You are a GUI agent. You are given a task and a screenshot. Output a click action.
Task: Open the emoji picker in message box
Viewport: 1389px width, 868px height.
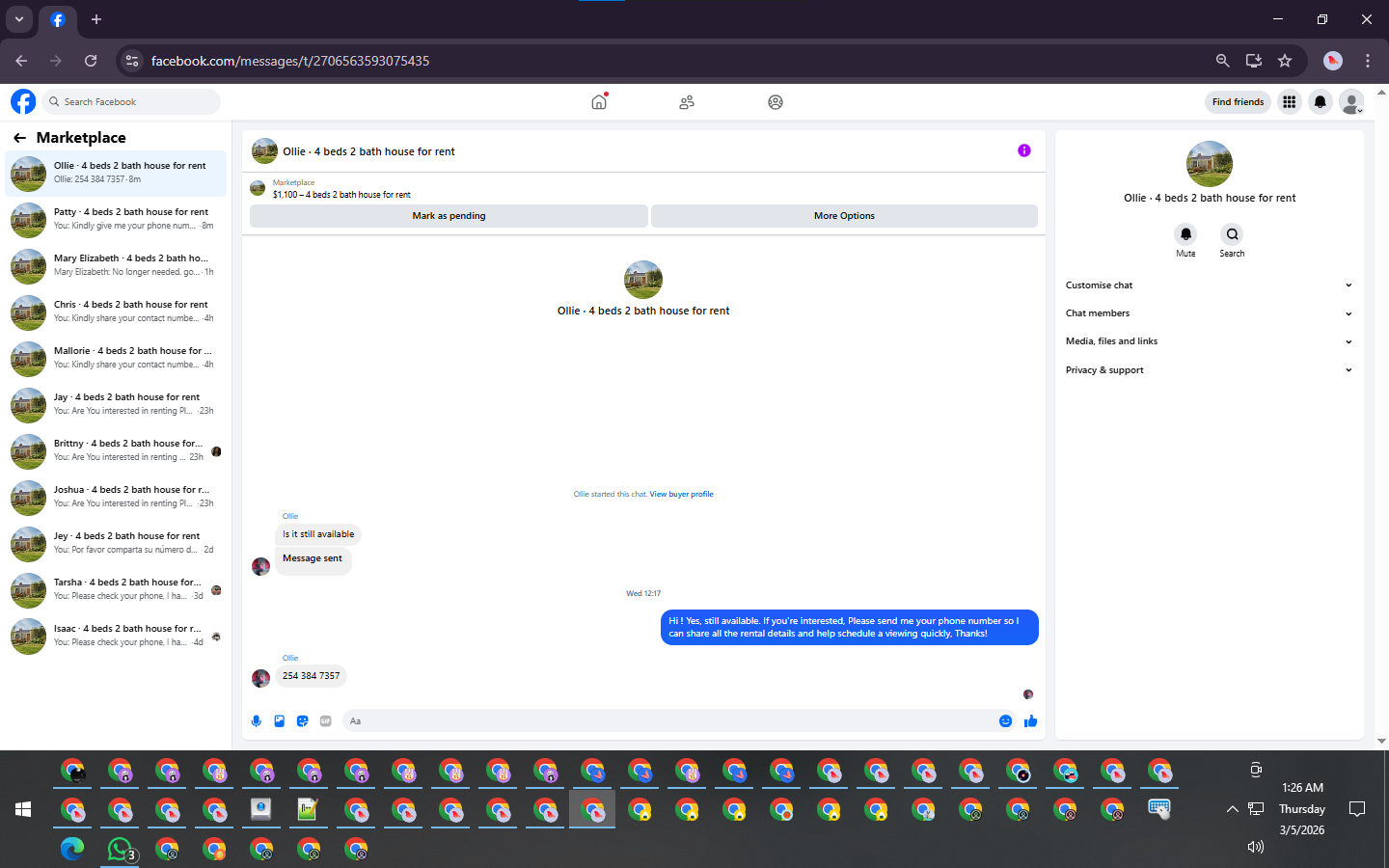point(1005,720)
